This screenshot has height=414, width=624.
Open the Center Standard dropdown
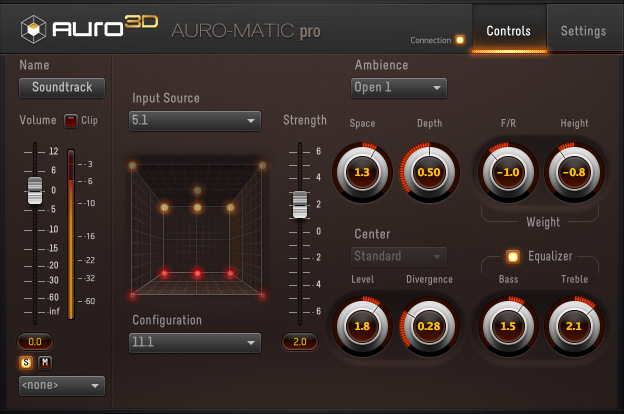pos(399,257)
